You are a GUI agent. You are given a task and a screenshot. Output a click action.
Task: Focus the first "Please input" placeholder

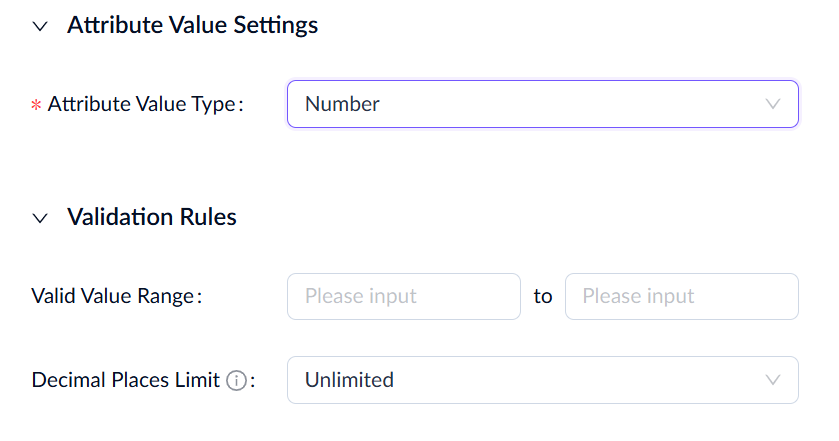(x=361, y=296)
